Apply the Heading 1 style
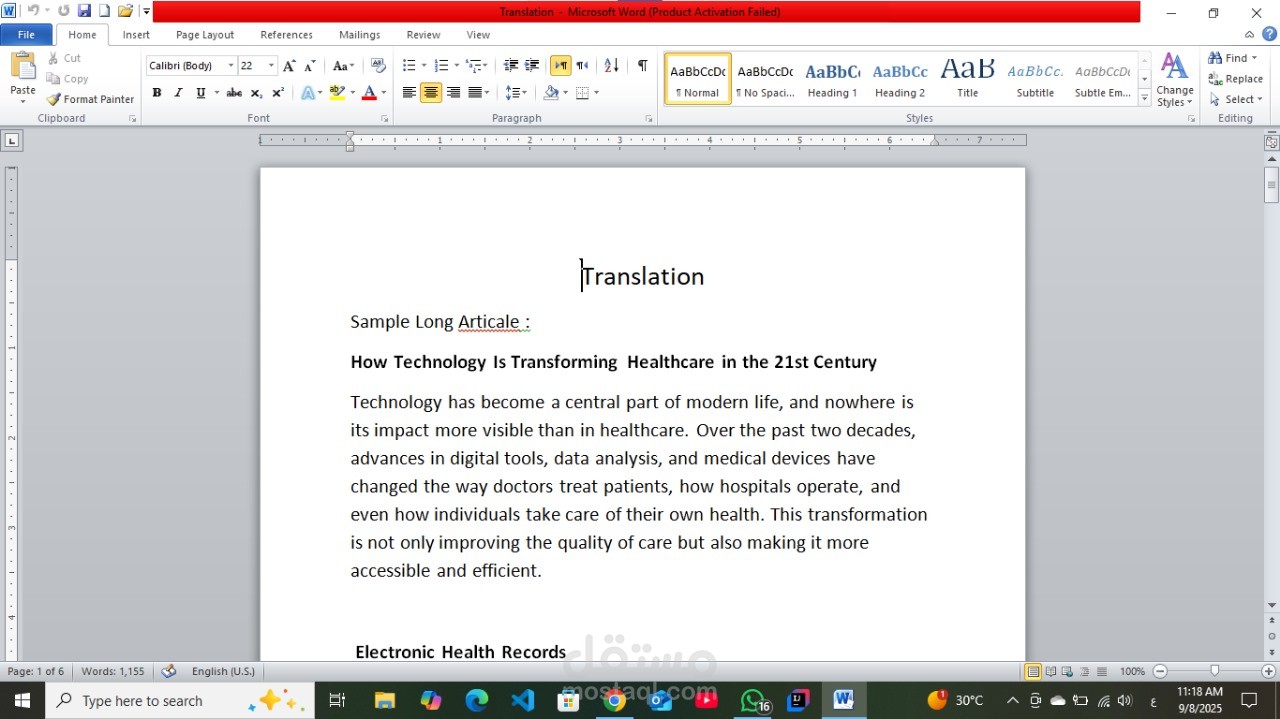The height and width of the screenshot is (719, 1280). 832,79
